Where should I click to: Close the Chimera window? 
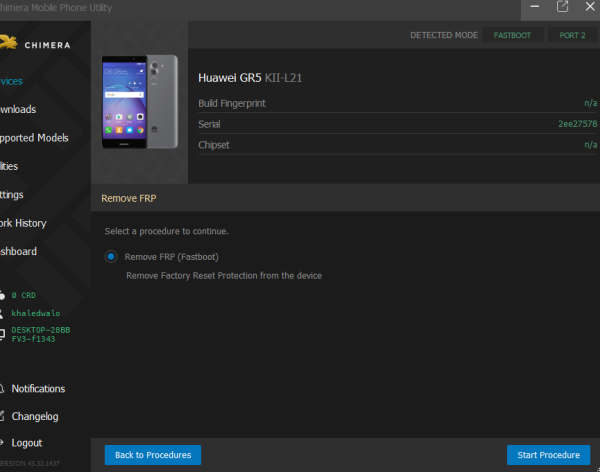click(x=590, y=7)
